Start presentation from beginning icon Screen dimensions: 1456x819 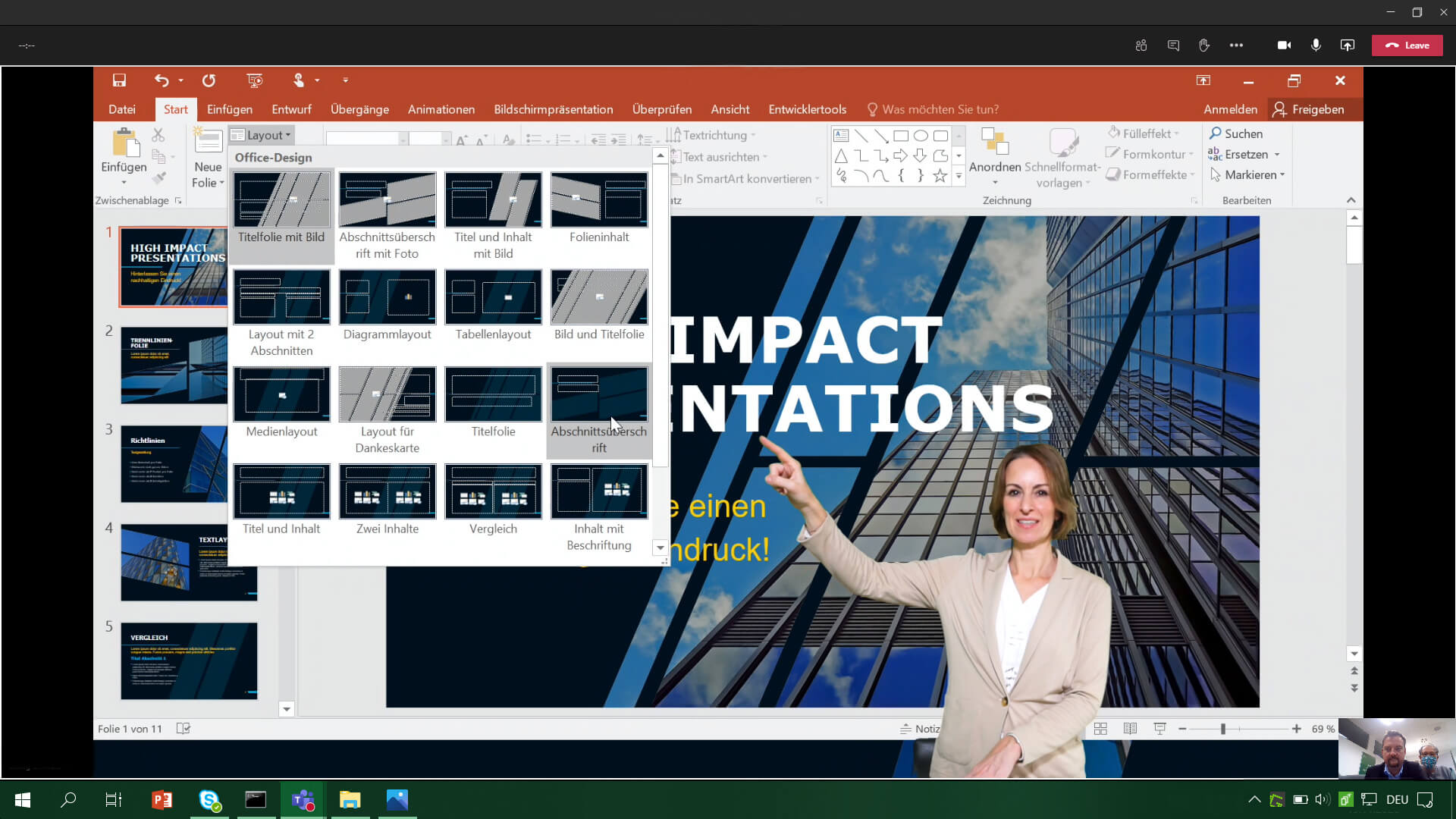pyautogui.click(x=255, y=80)
